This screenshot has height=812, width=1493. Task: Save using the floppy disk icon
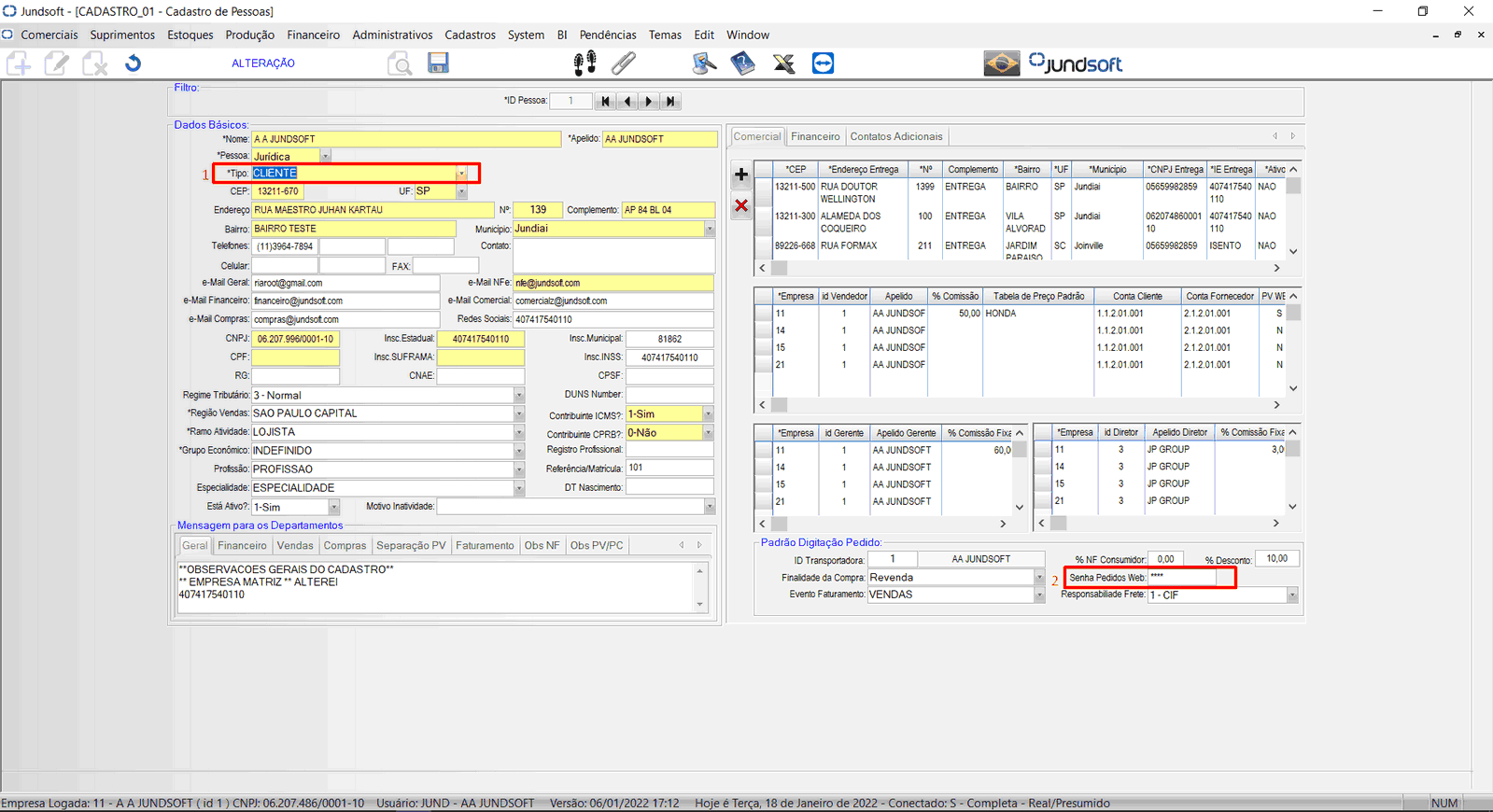pos(438,63)
